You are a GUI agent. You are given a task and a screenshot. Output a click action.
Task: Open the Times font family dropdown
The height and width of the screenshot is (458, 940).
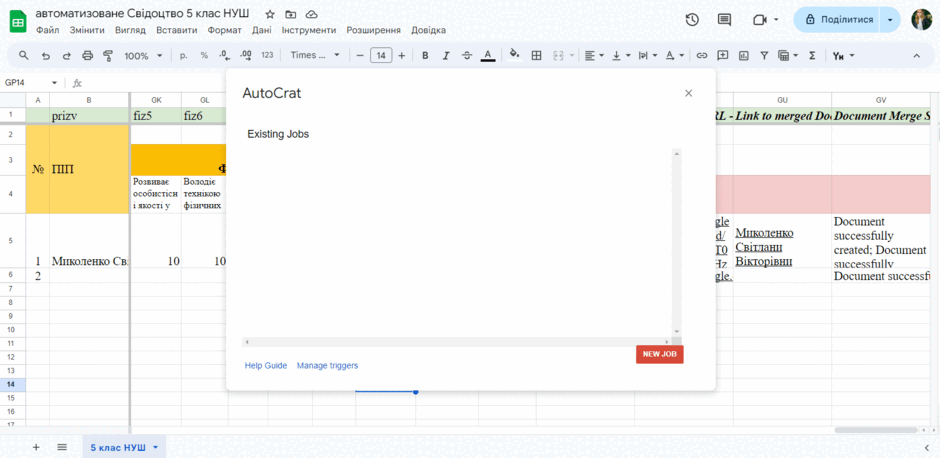click(x=315, y=55)
